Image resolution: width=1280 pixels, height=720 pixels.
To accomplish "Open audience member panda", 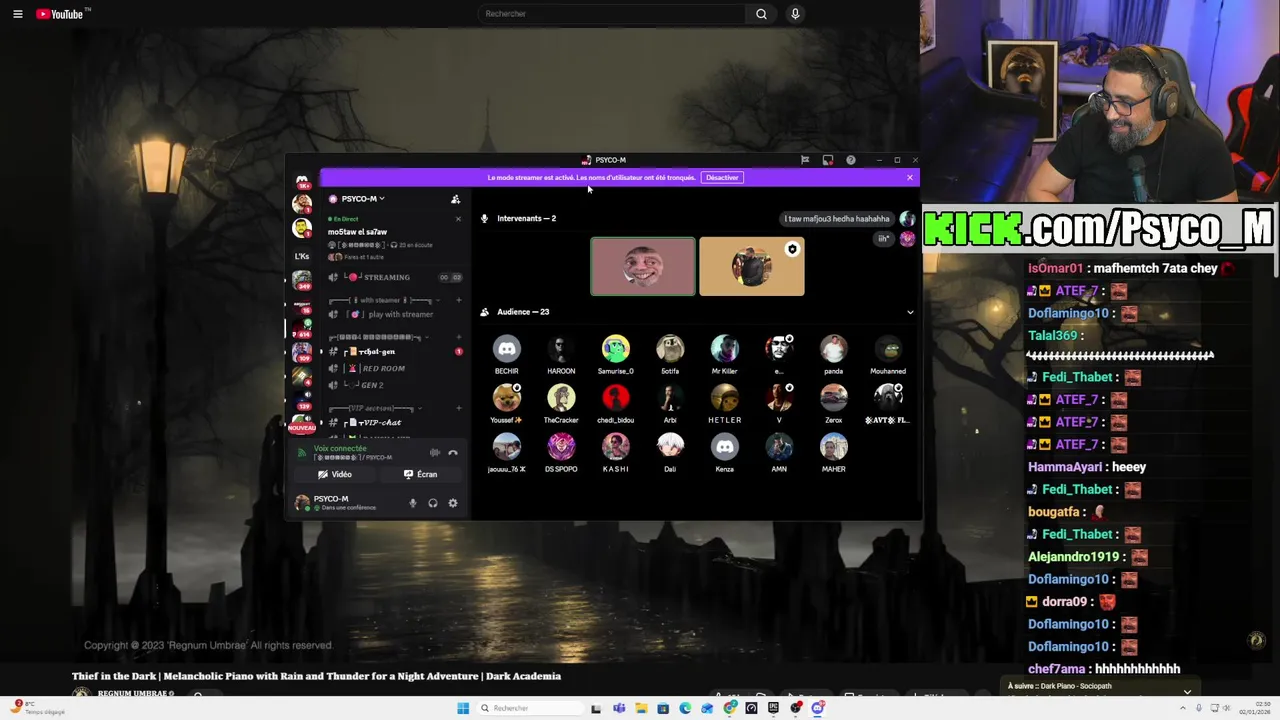I will click(834, 354).
